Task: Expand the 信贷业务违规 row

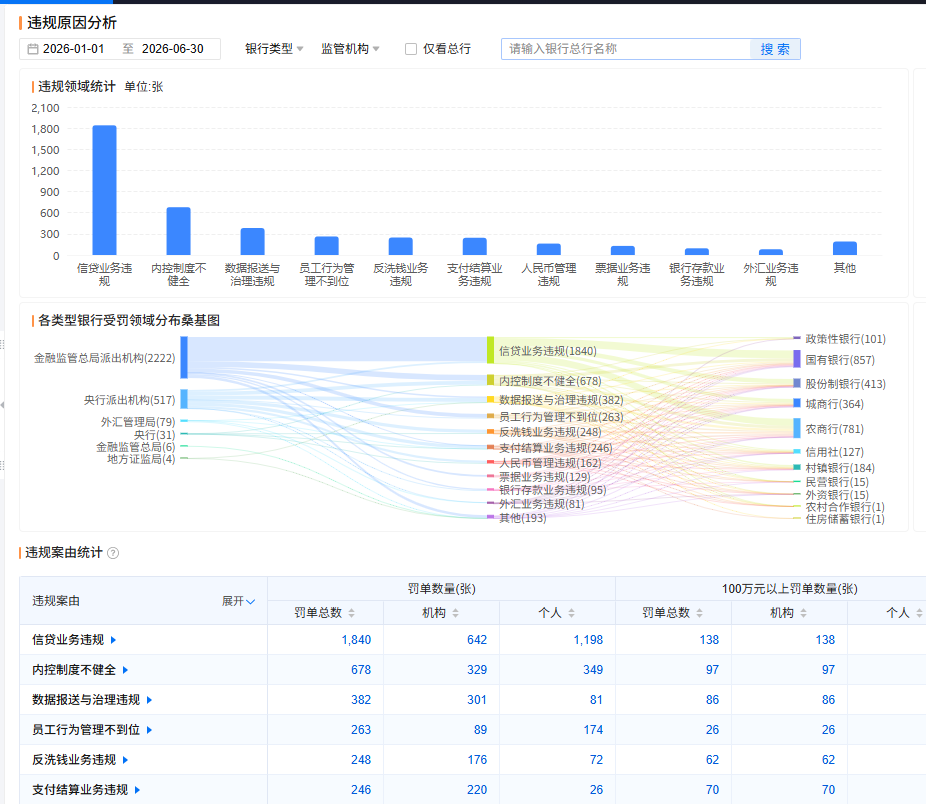Action: click(x=113, y=640)
